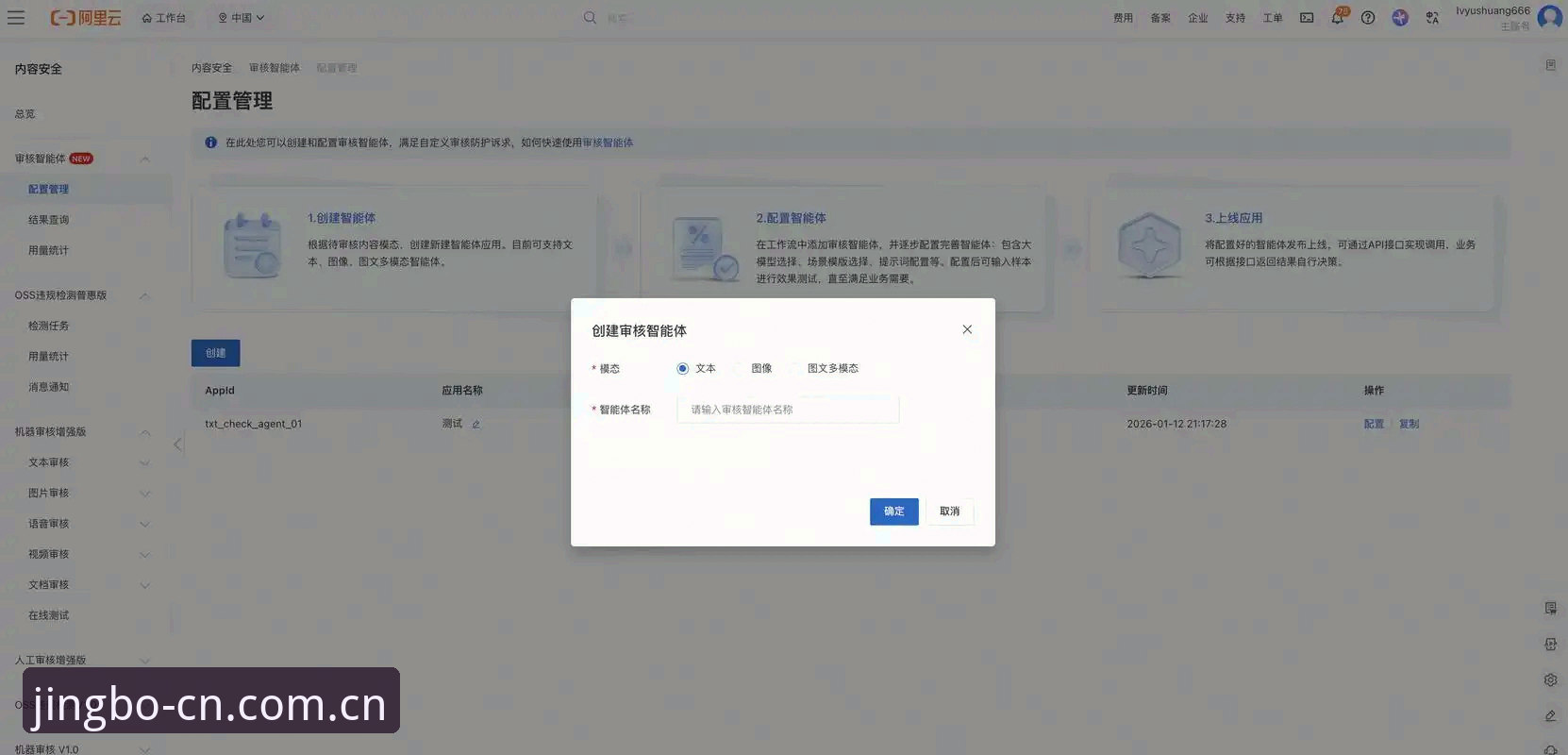1568x755 pixels.
Task: Open the settings gear on right rail
Action: [1550, 679]
